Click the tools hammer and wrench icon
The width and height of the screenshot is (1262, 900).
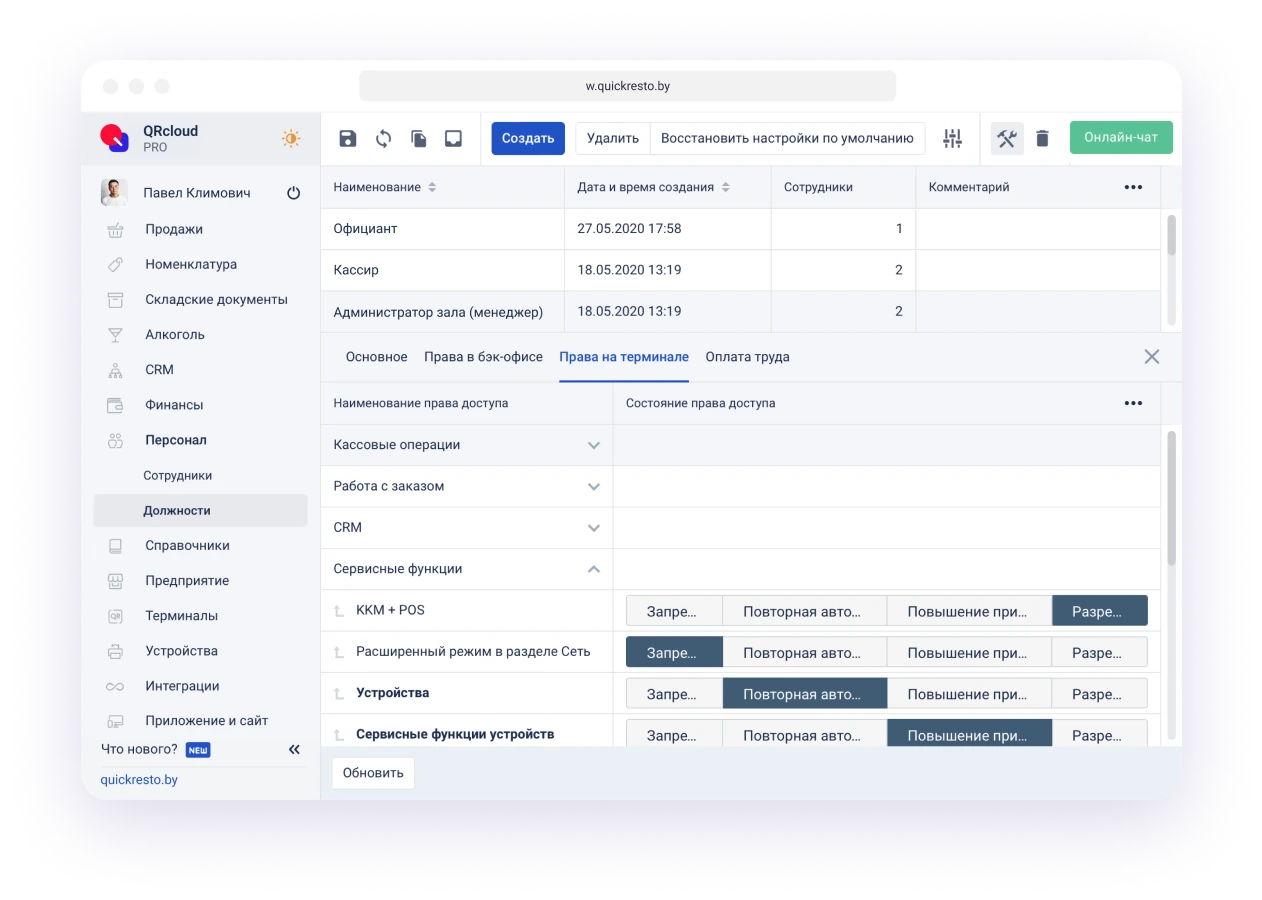click(x=1007, y=139)
